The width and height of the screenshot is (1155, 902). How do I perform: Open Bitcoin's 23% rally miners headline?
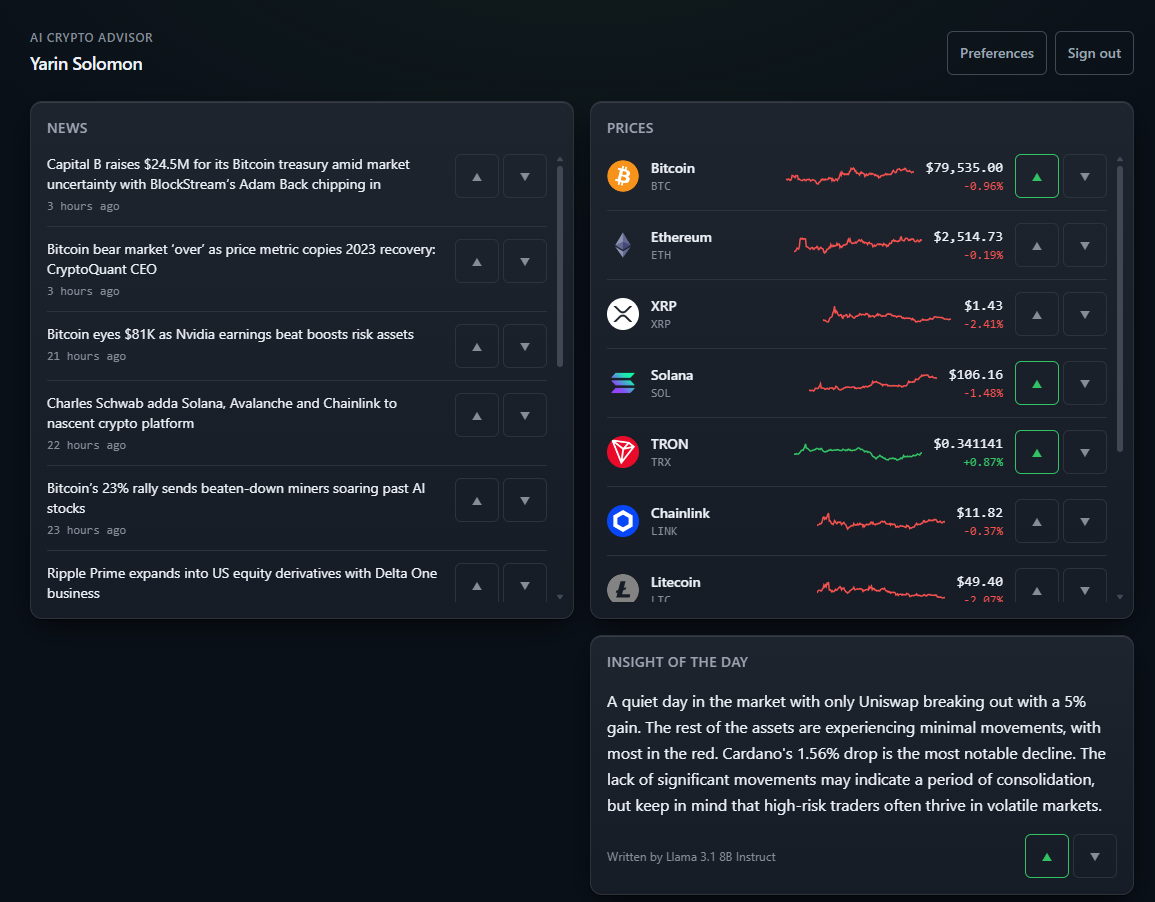(236, 498)
